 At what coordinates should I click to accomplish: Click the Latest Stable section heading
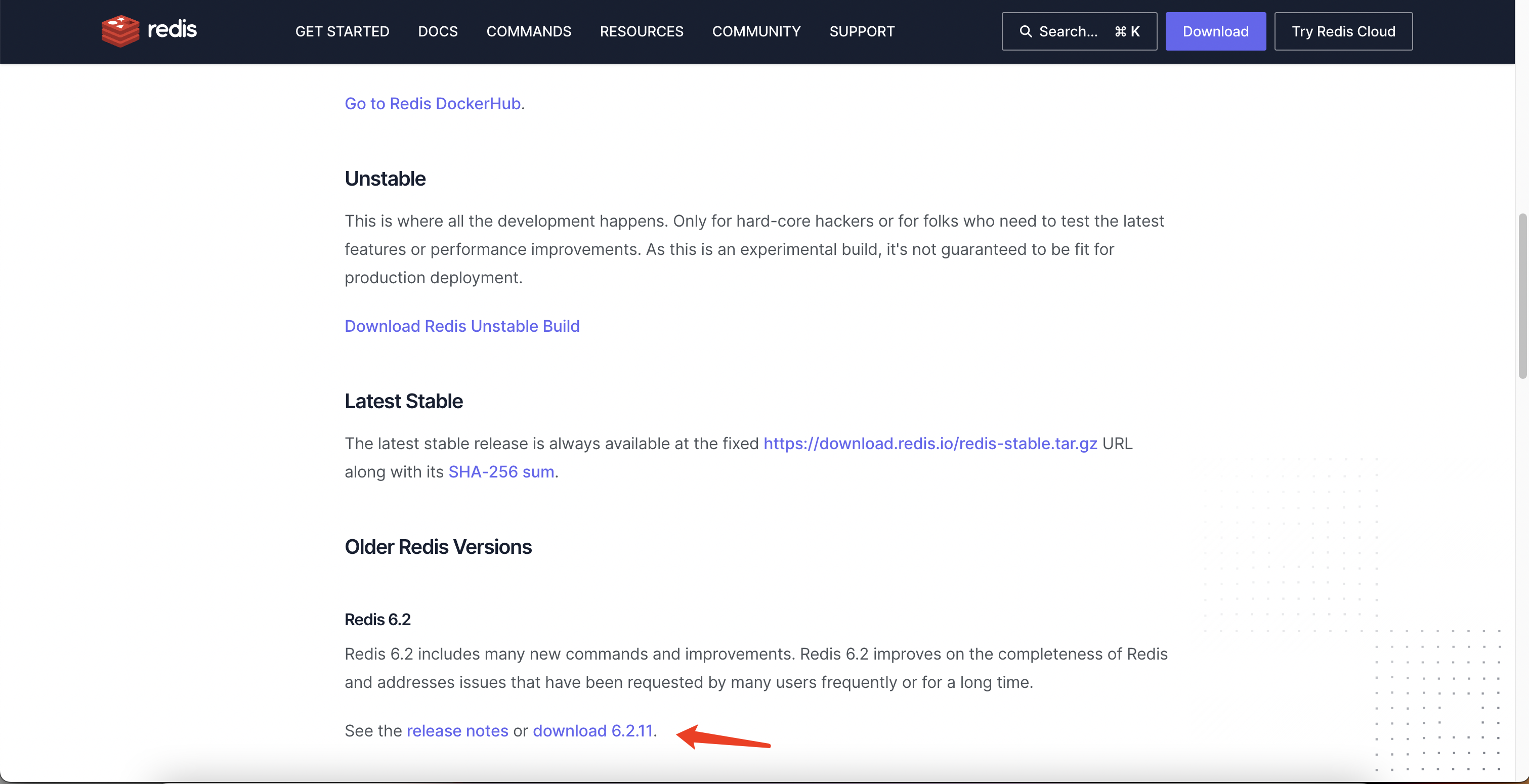404,401
